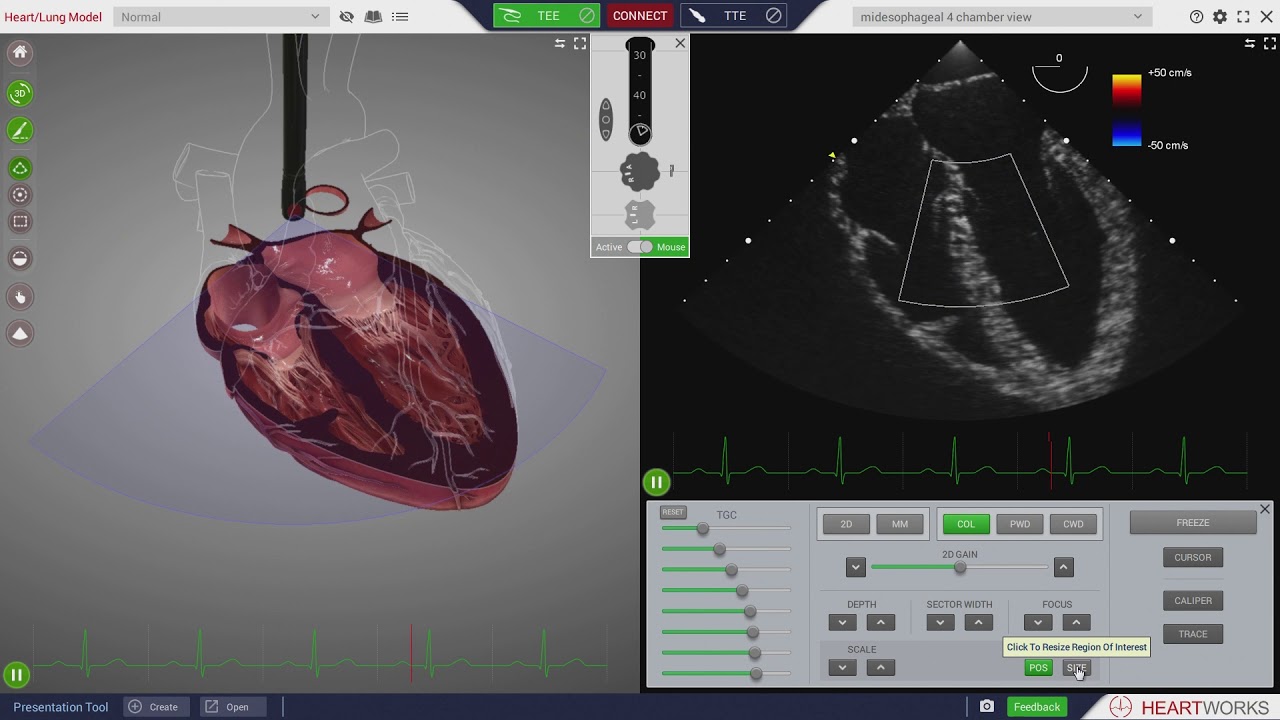Select the circular dashed selection tool
This screenshot has width=1280, height=720.
pyautogui.click(x=20, y=195)
